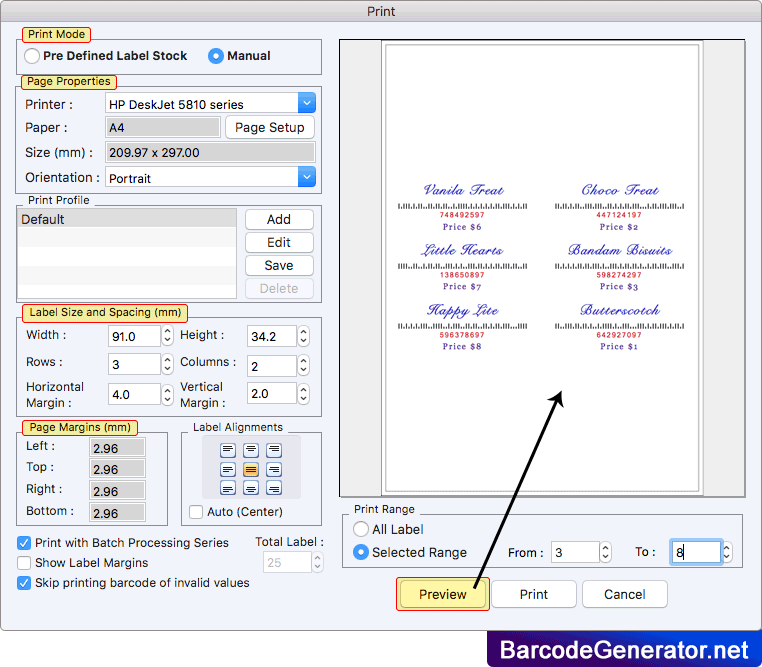
Task: Click the Left page margin field
Action: tap(117, 448)
